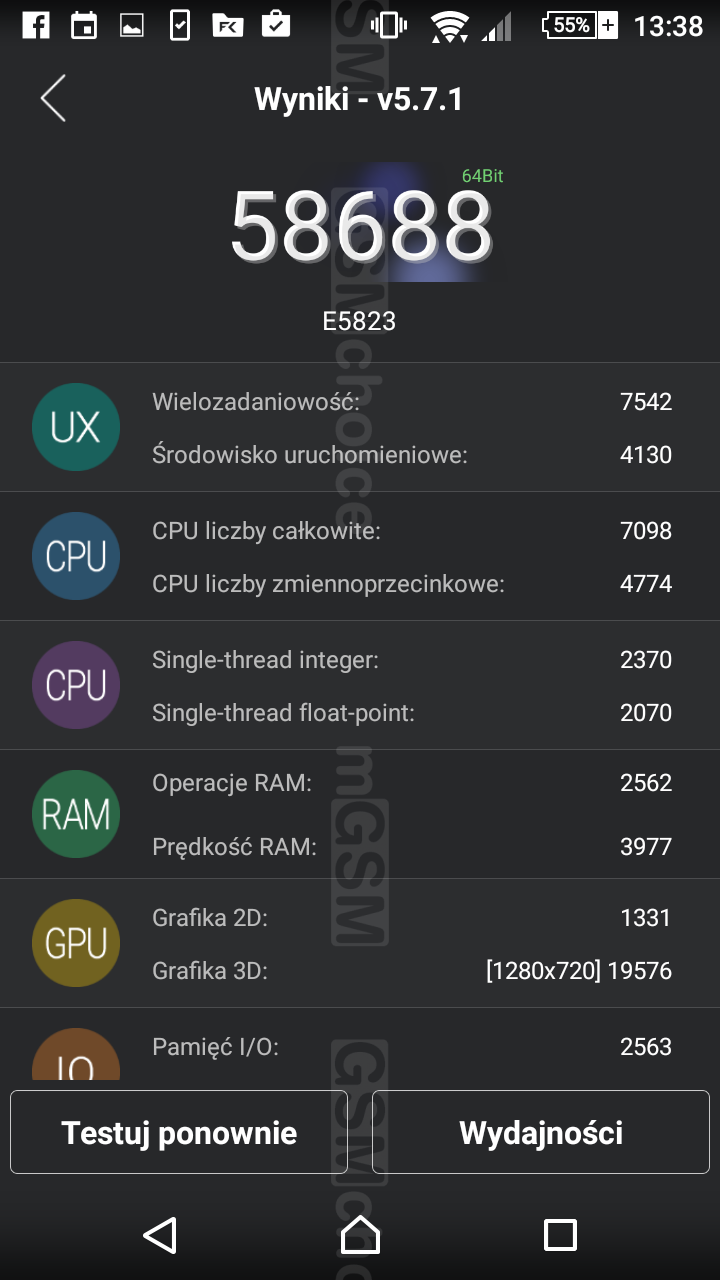This screenshot has width=720, height=1280.
Task: Tap the green RAM category icon
Action: click(x=76, y=814)
